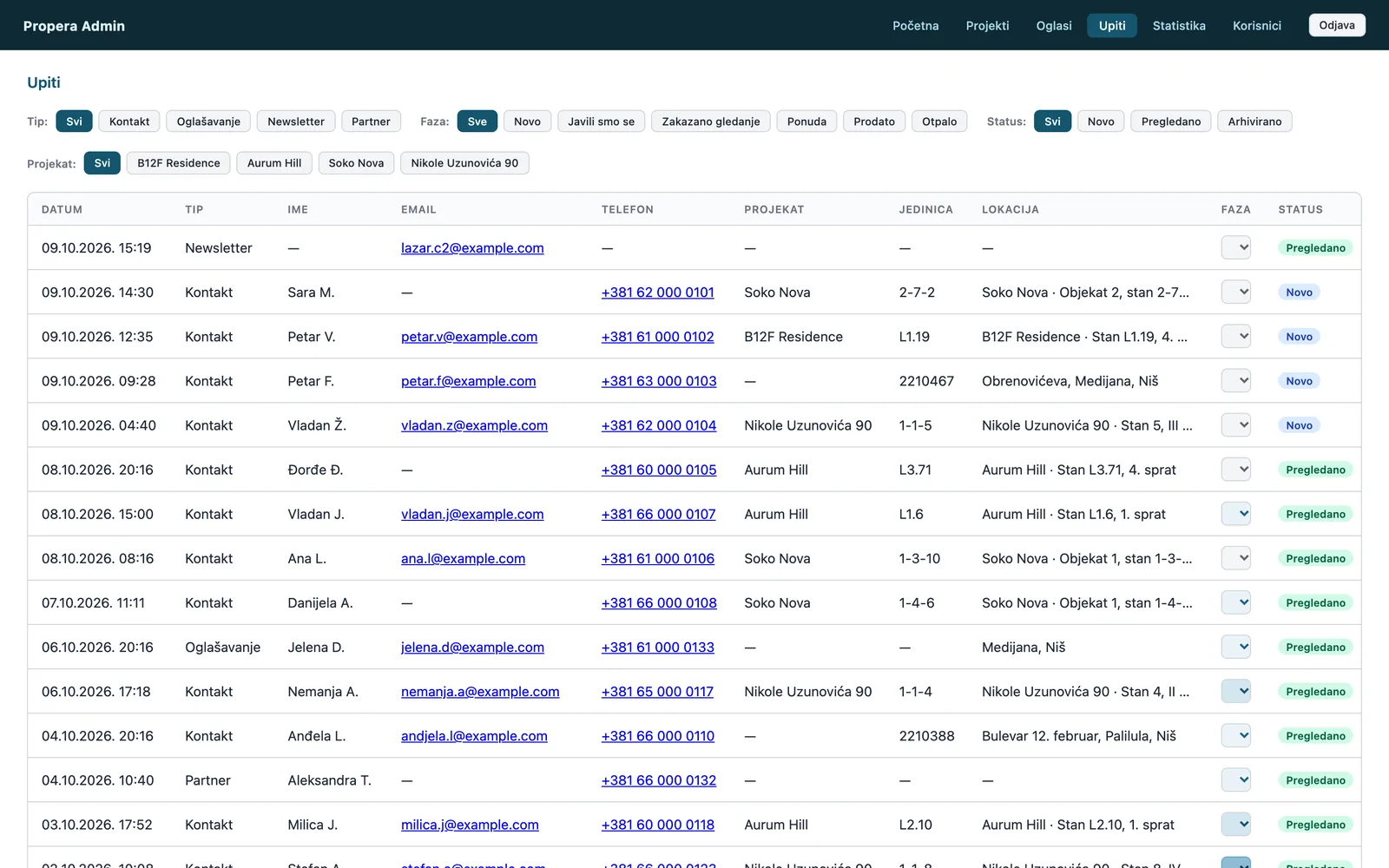Click phone link +381 62 000 0101

point(658,293)
